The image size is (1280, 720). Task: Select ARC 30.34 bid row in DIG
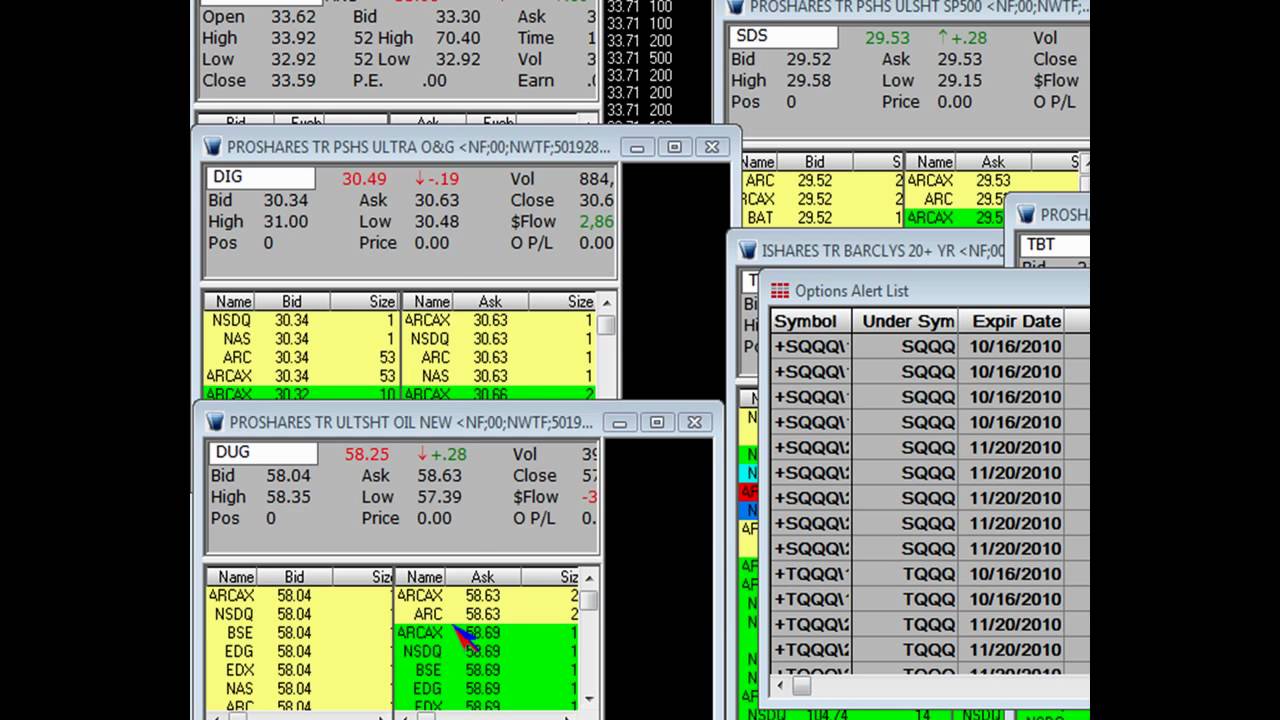click(x=300, y=357)
